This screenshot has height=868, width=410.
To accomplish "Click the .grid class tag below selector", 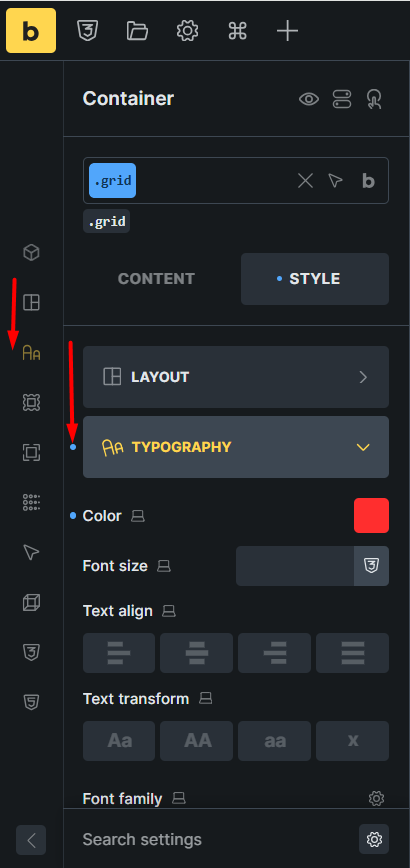I will coord(107,221).
